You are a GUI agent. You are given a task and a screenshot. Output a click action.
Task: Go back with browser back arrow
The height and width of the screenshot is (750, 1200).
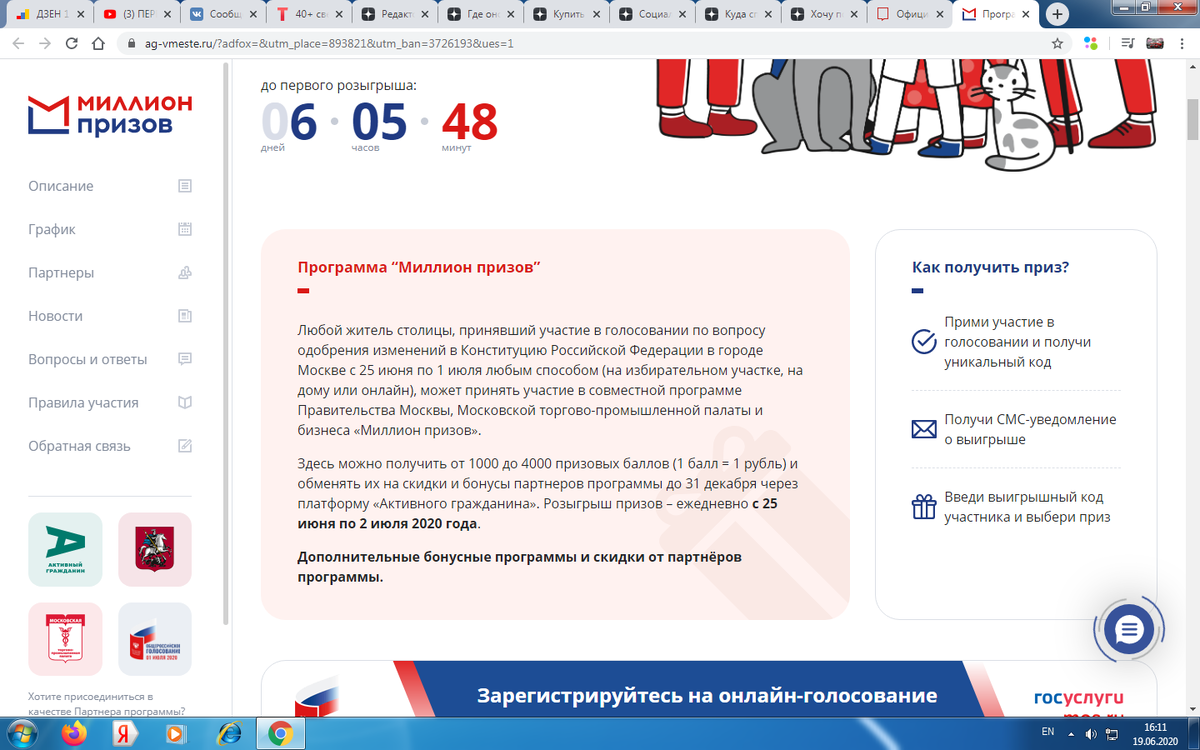pyautogui.click(x=17, y=44)
